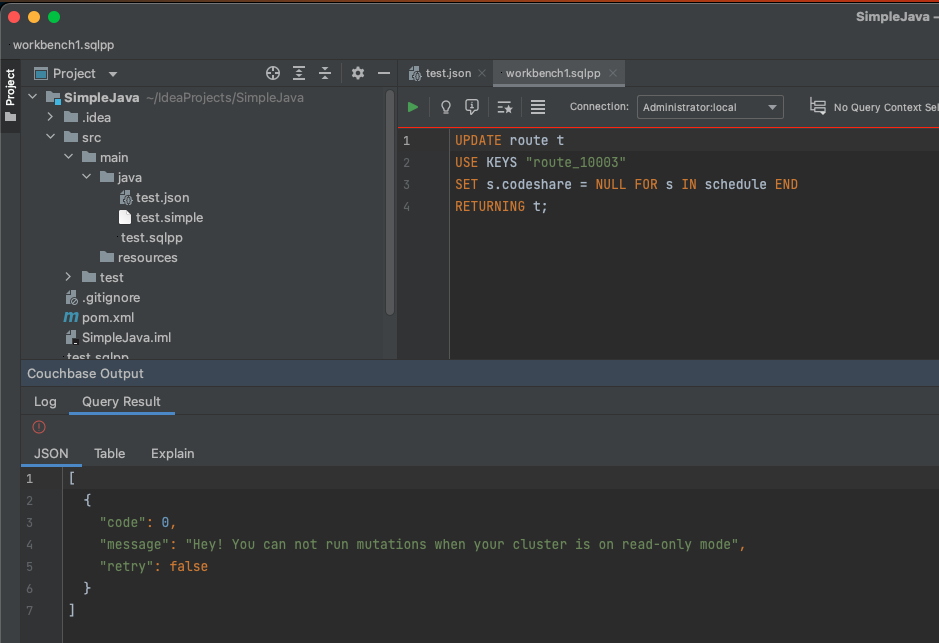This screenshot has width=939, height=643.
Task: Click the red error icon in Query Result
Action: (39, 427)
